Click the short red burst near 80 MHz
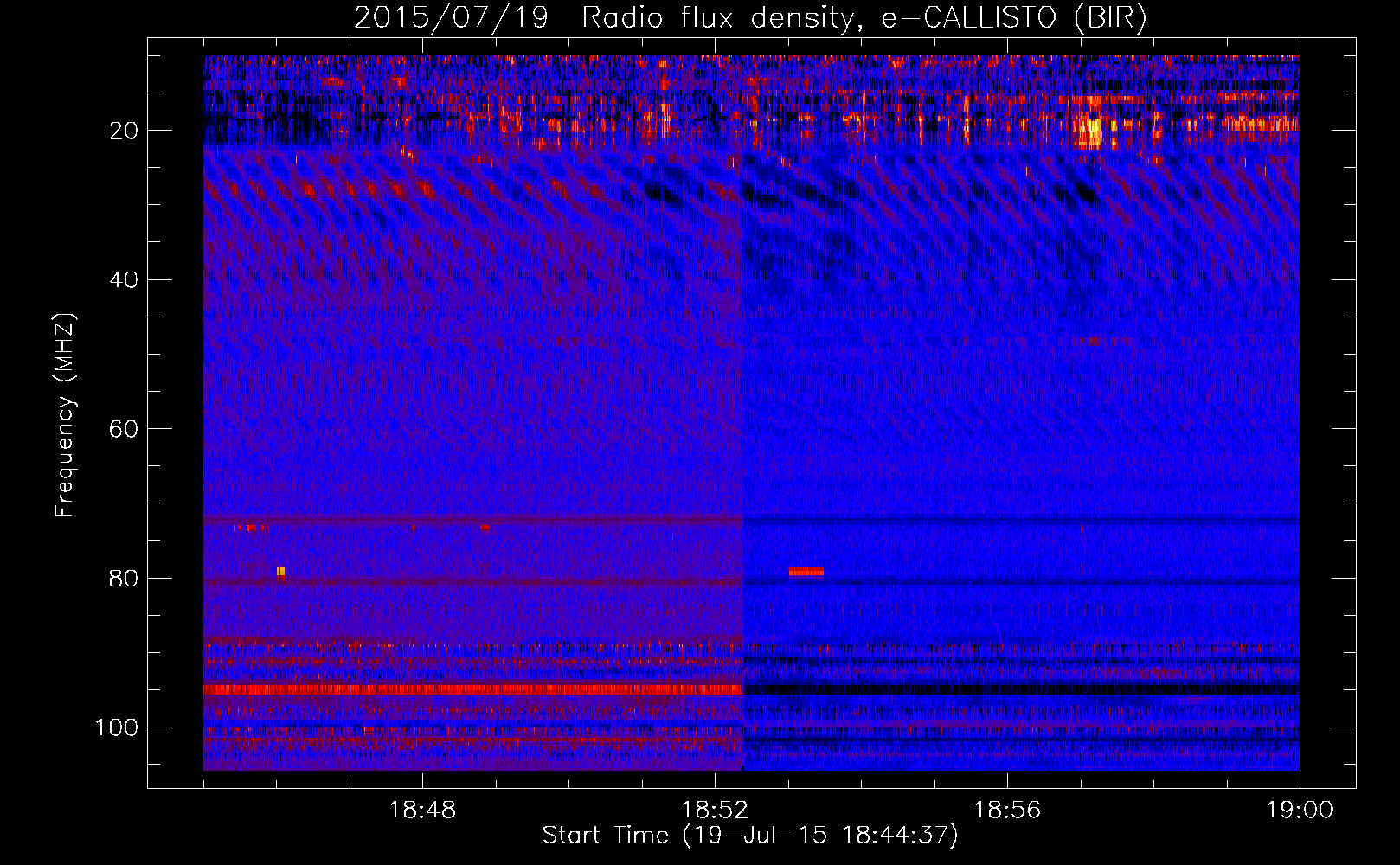The height and width of the screenshot is (865, 1400). (806, 572)
